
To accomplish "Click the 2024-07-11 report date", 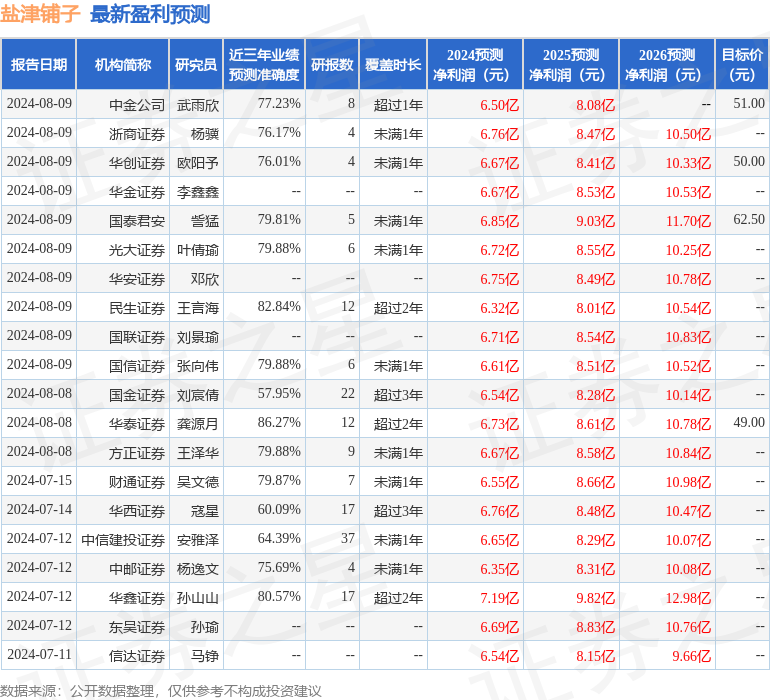I will [x=39, y=654].
